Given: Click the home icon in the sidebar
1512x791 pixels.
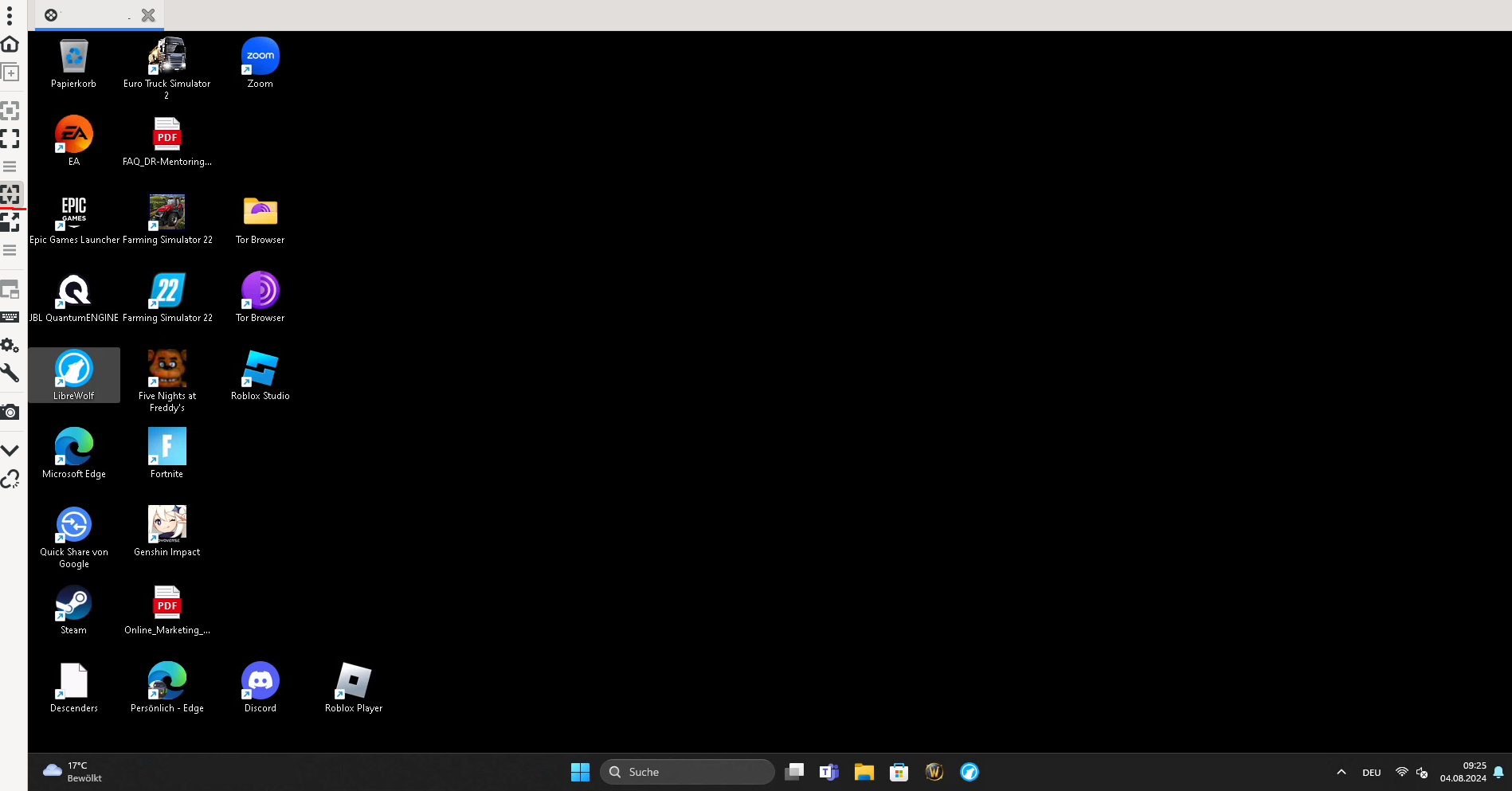Looking at the screenshot, I should tap(10, 44).
